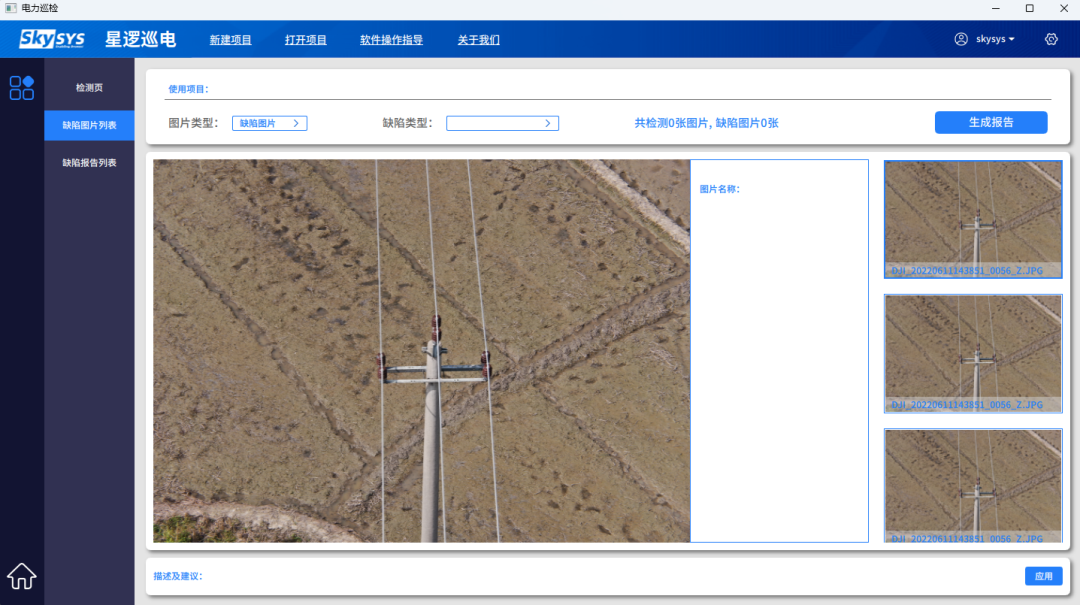The image size is (1080, 605).
Task: Open the 新建项目 menu
Action: click(230, 40)
